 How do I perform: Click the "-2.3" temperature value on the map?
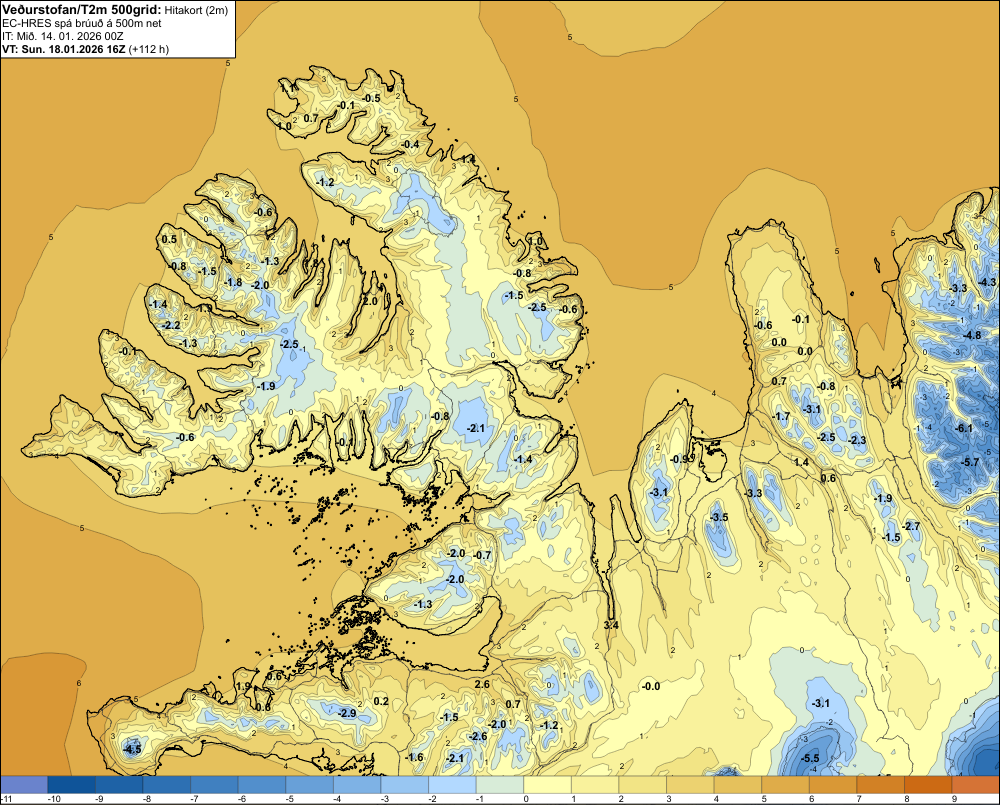857,440
